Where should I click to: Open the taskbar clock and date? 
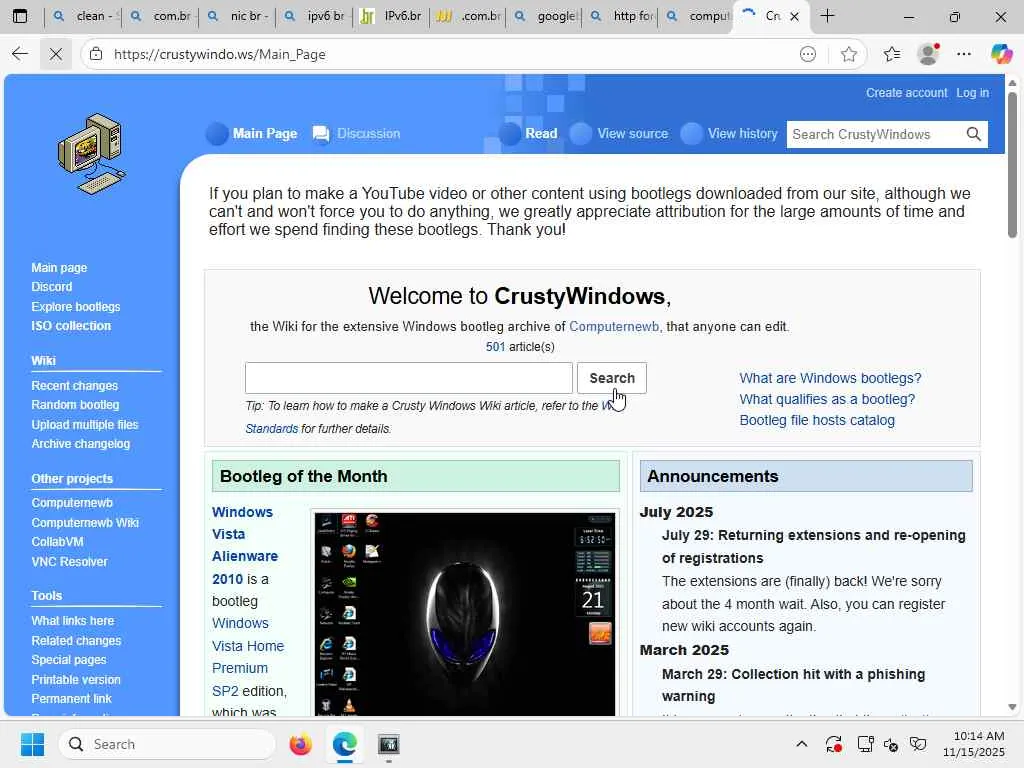point(974,744)
